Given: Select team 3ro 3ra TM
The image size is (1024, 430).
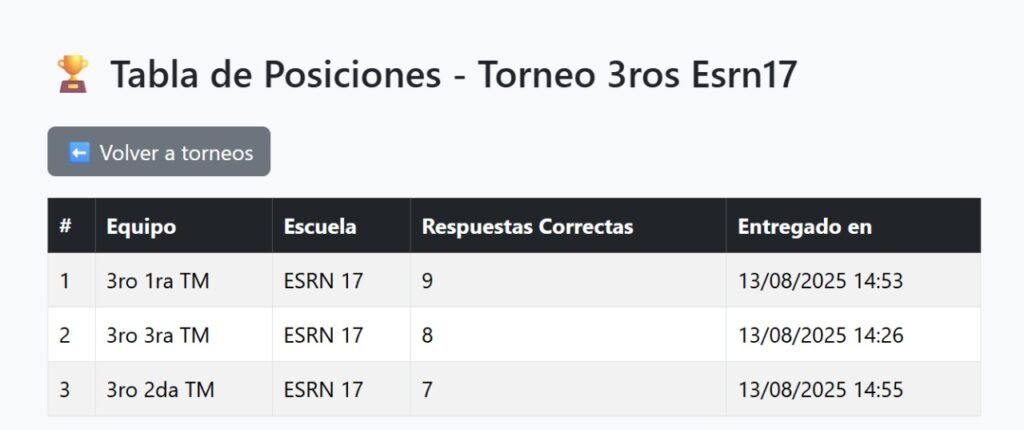Looking at the screenshot, I should (x=158, y=335).
